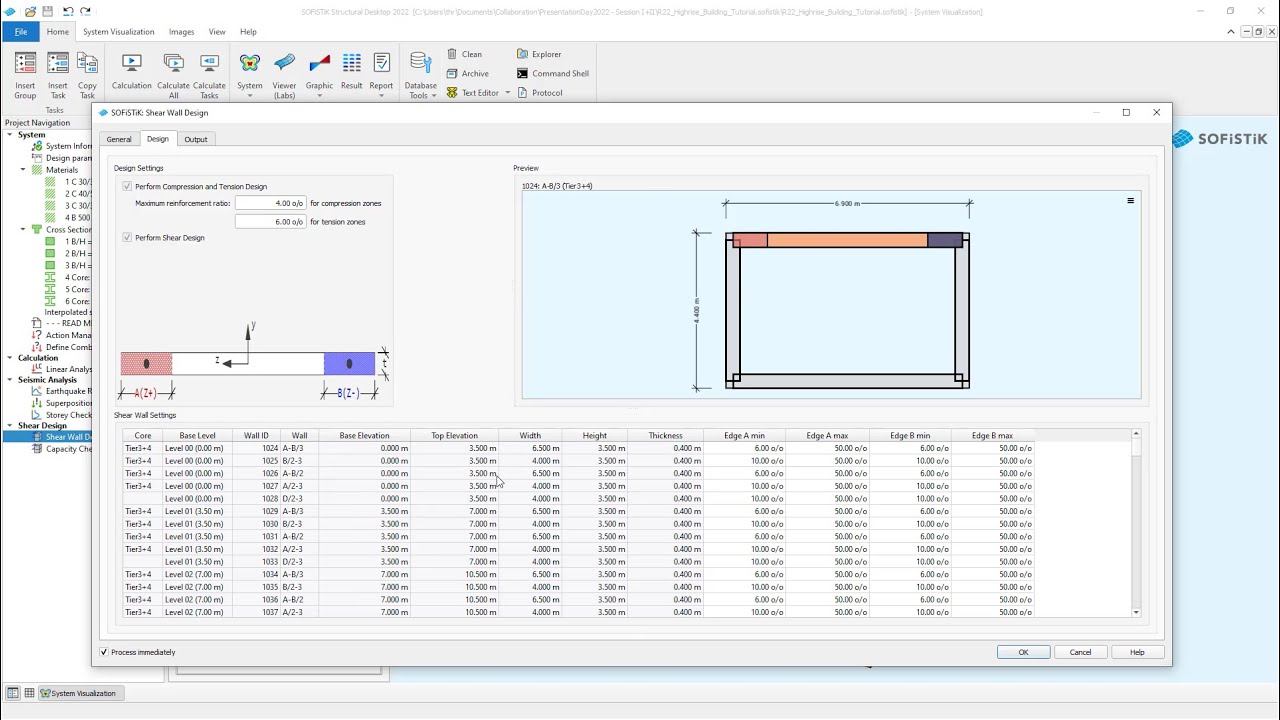Collapse the System tree node
The height and width of the screenshot is (720, 1280).
pyautogui.click(x=9, y=135)
